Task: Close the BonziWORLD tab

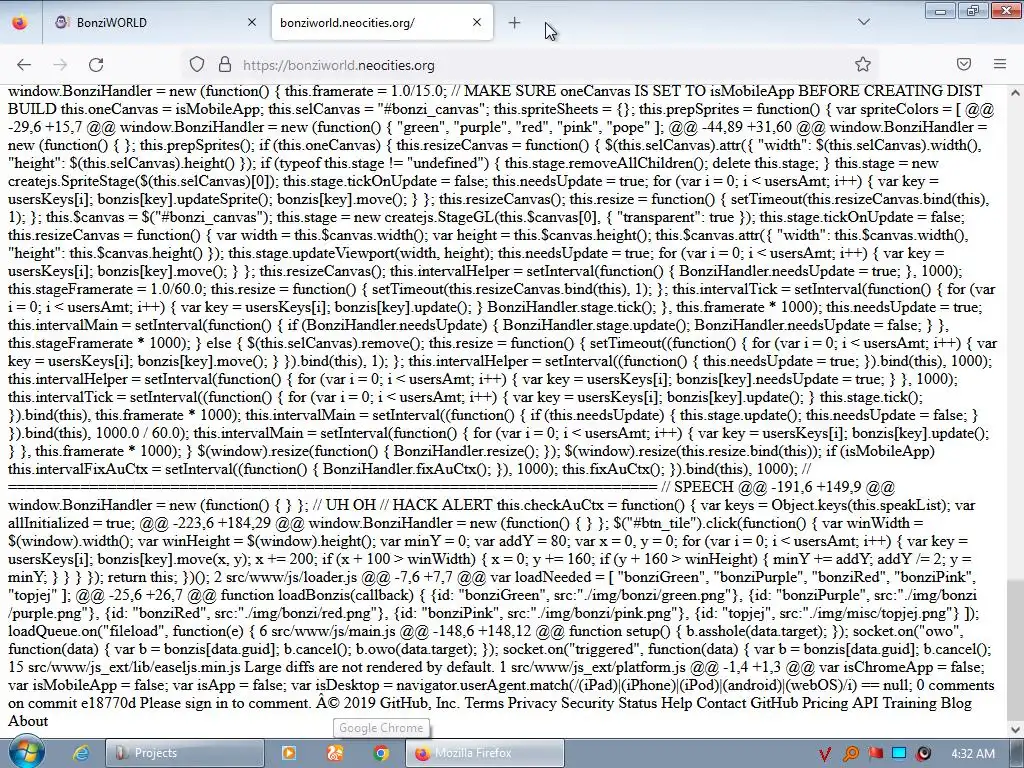Action: pos(252,22)
